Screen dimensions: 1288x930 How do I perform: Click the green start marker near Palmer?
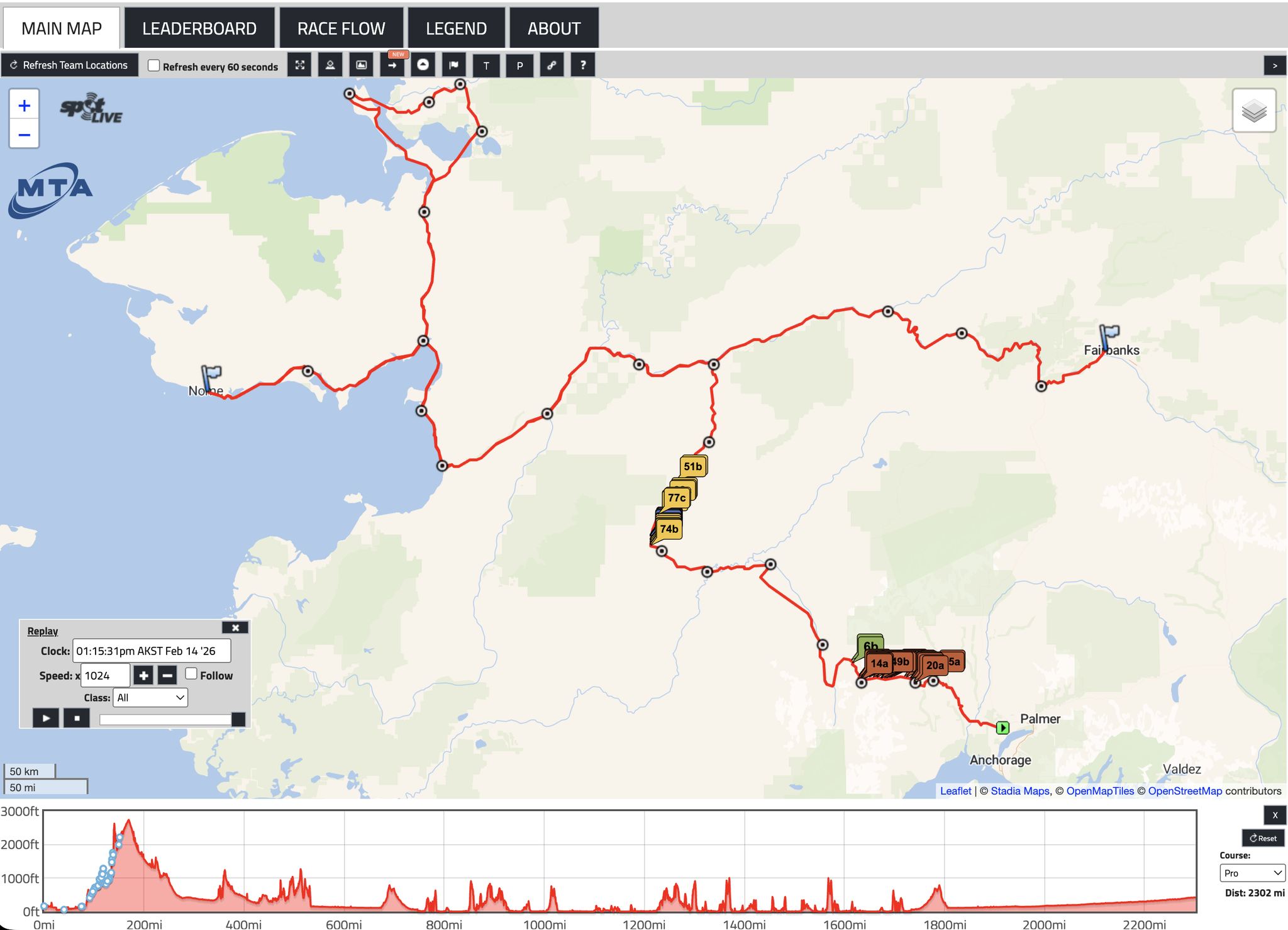tap(1003, 727)
